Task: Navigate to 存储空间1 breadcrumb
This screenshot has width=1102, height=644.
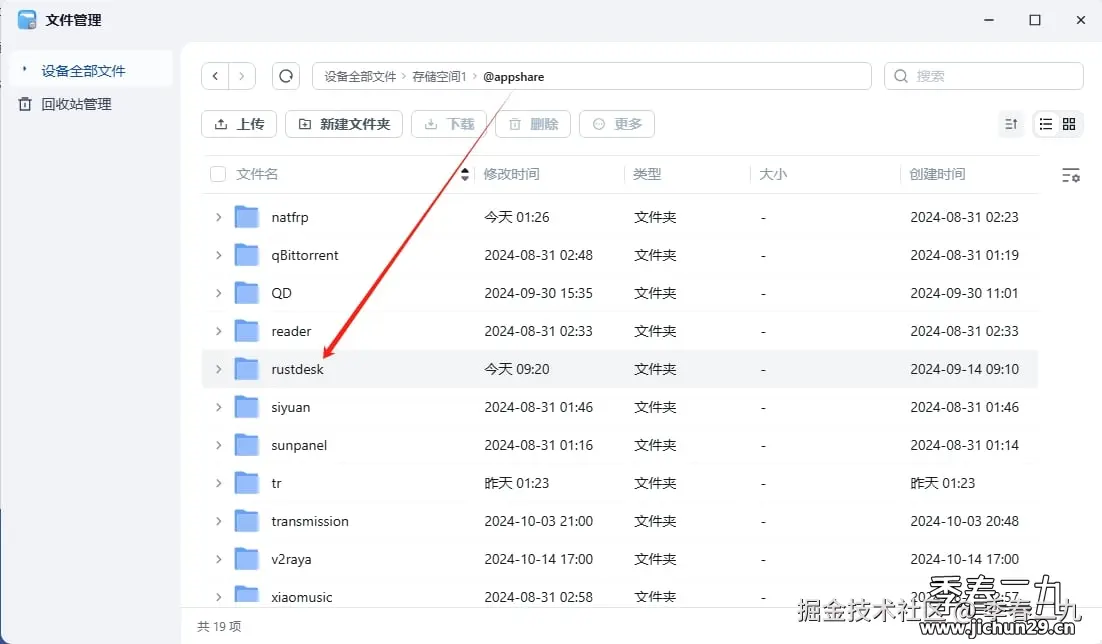Action: 439,77
